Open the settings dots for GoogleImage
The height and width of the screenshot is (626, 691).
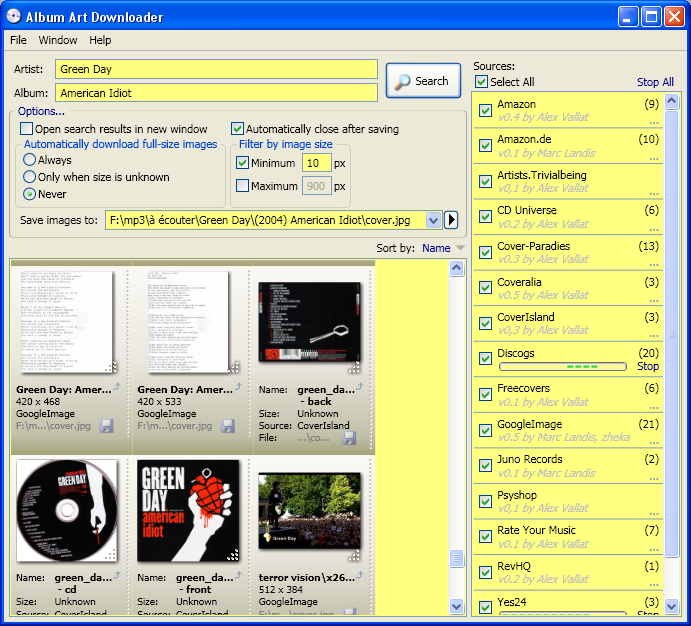(x=654, y=443)
